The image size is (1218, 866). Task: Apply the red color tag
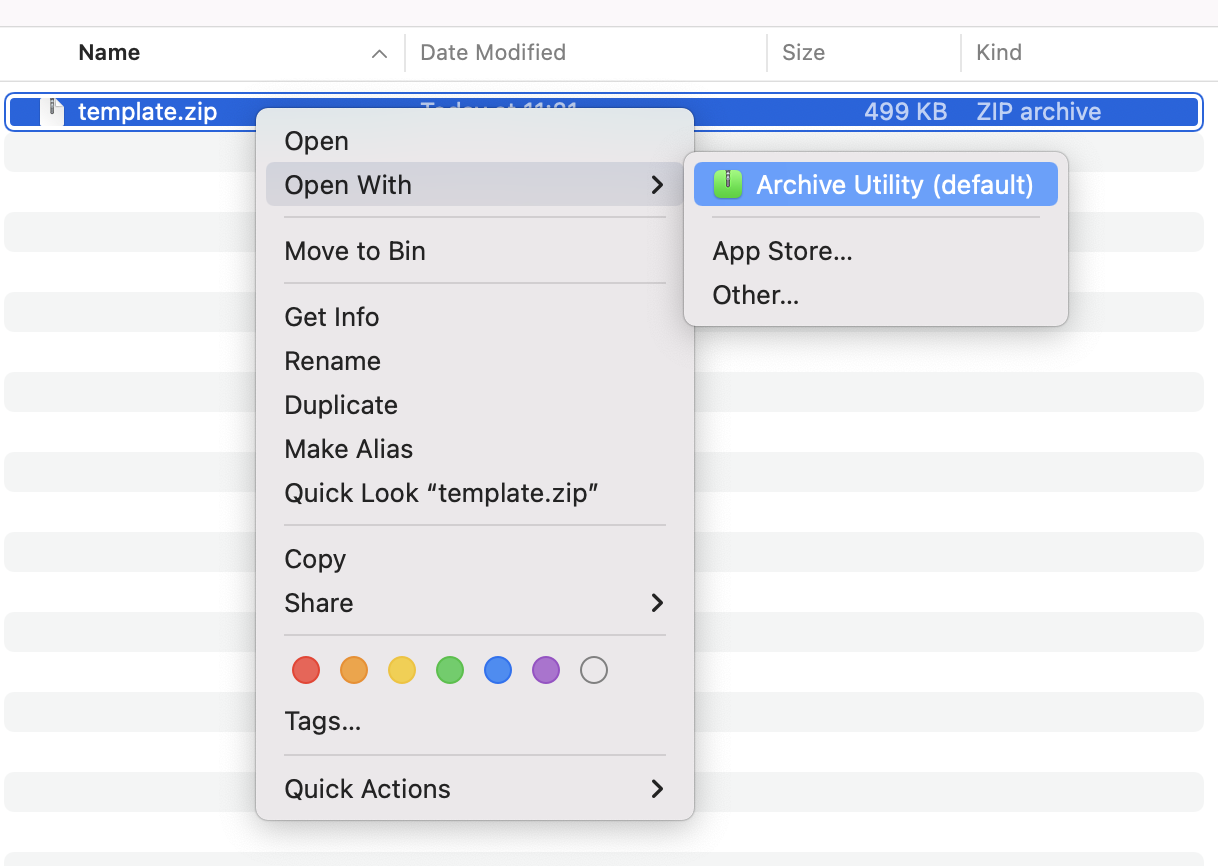pyautogui.click(x=306, y=670)
